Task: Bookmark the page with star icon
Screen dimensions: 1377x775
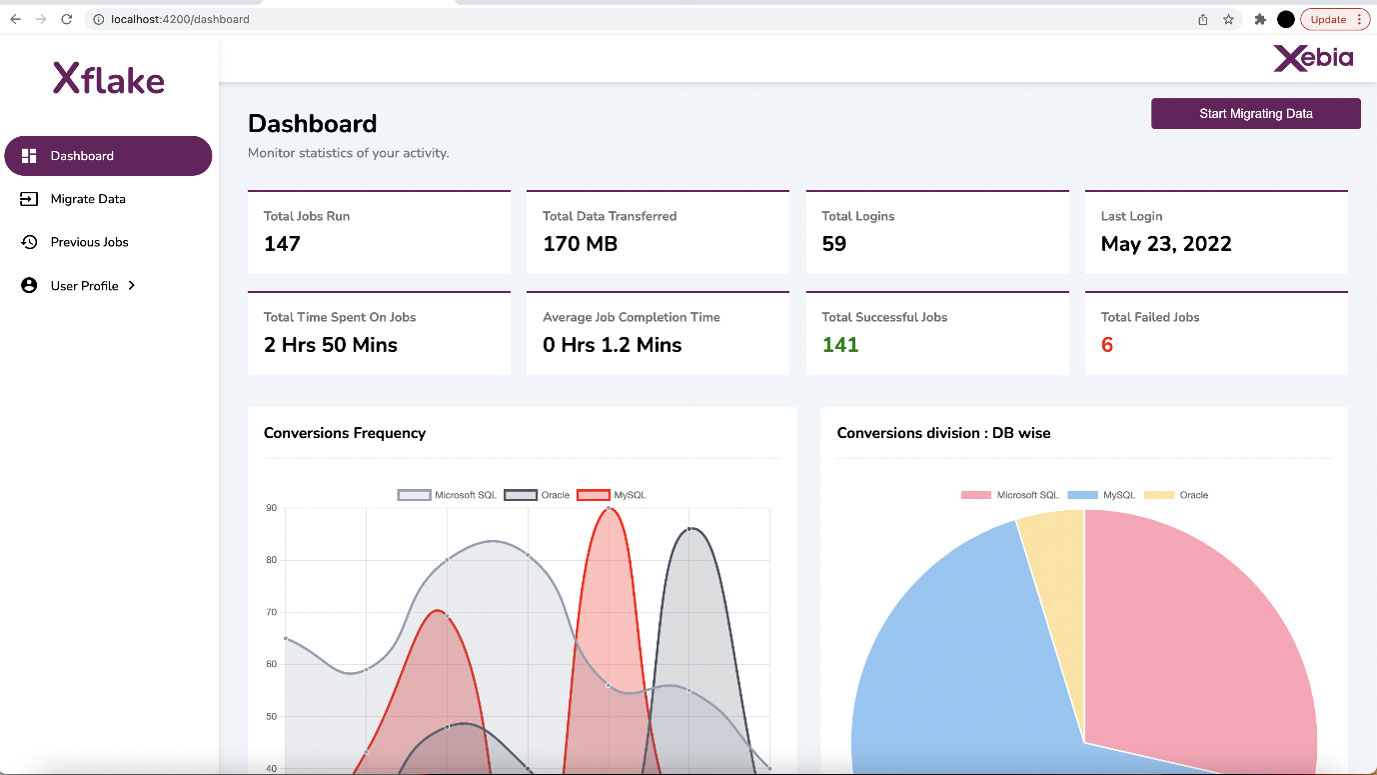Action: tap(1229, 19)
